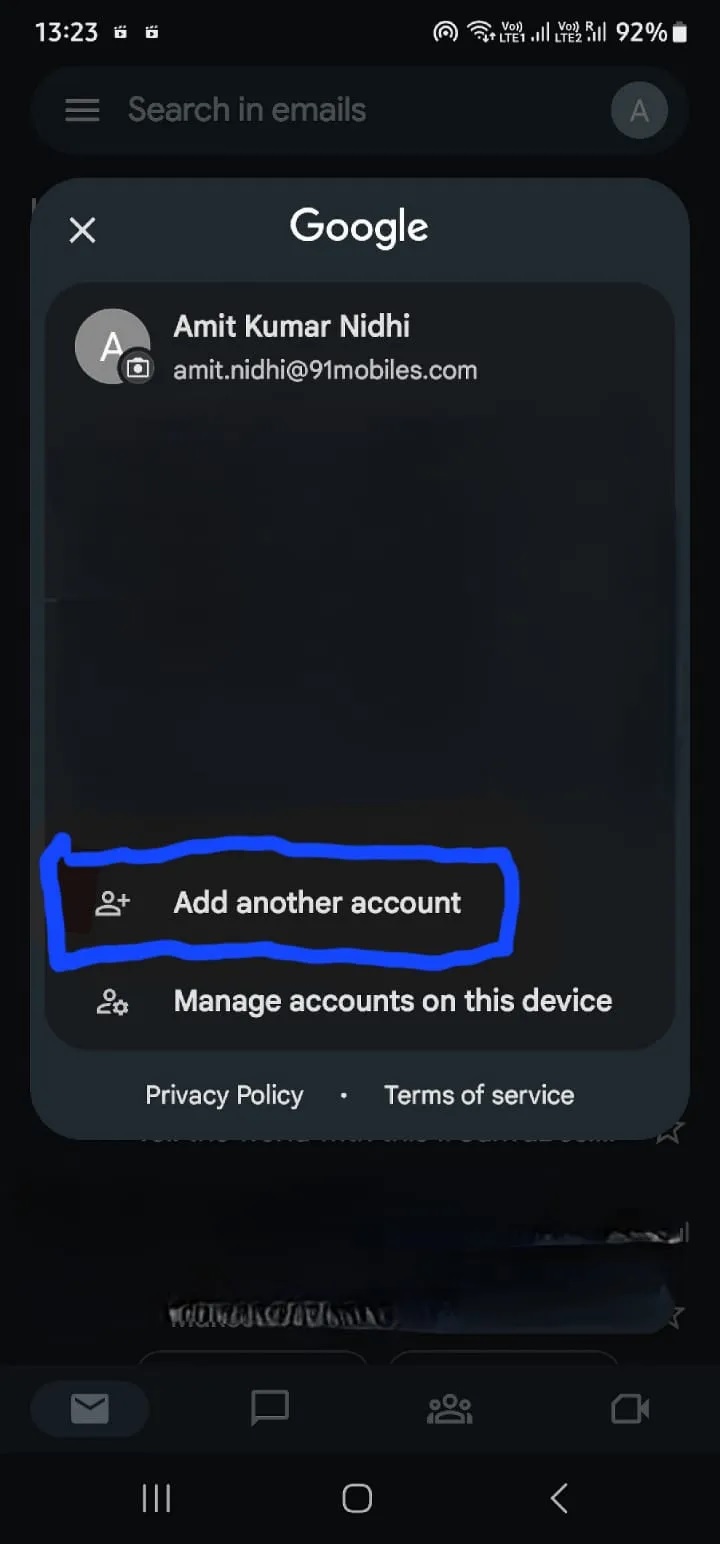Click the manage accounts gear-person icon
Screen dimensions: 720x1544
(x=112, y=1001)
